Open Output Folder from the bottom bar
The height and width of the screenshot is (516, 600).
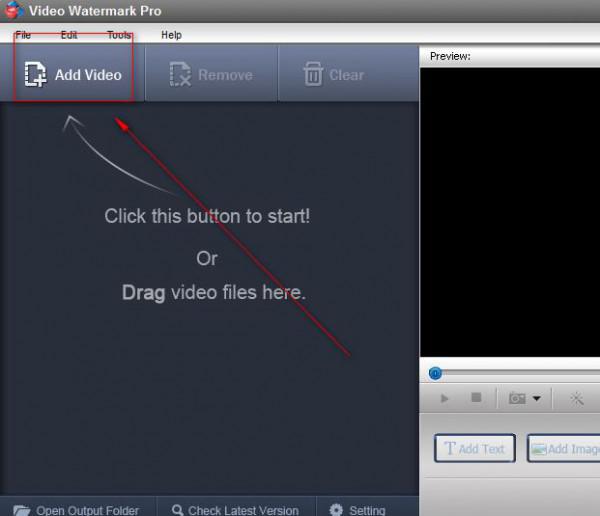76,509
